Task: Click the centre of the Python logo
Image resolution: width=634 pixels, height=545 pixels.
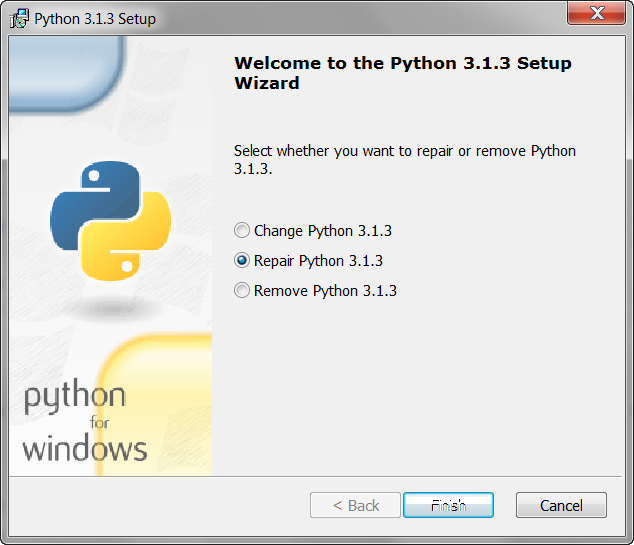Action: (x=111, y=217)
